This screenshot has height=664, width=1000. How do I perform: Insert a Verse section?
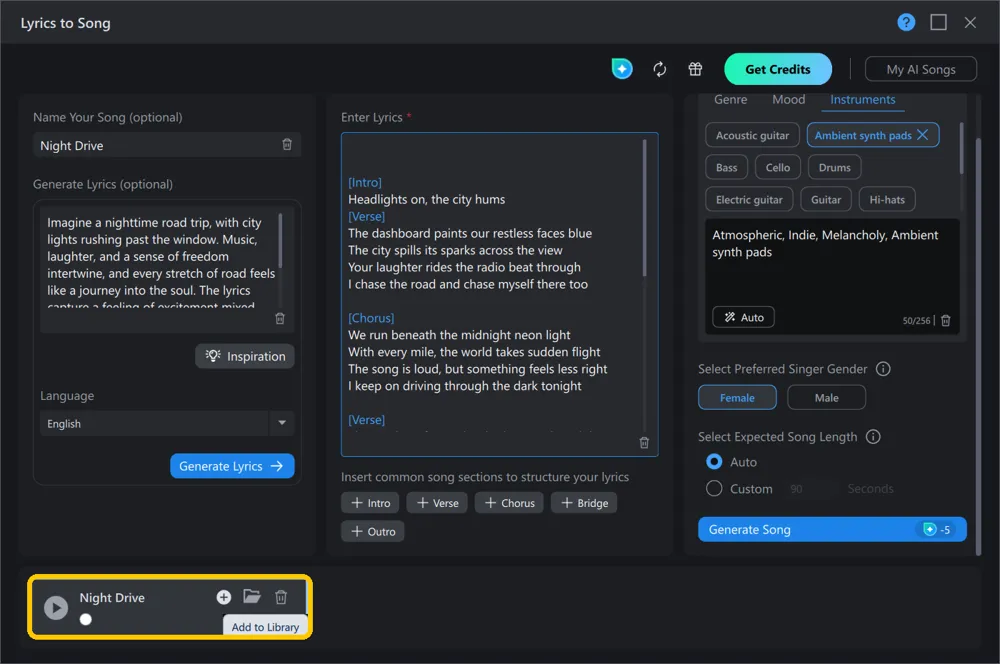tap(437, 503)
